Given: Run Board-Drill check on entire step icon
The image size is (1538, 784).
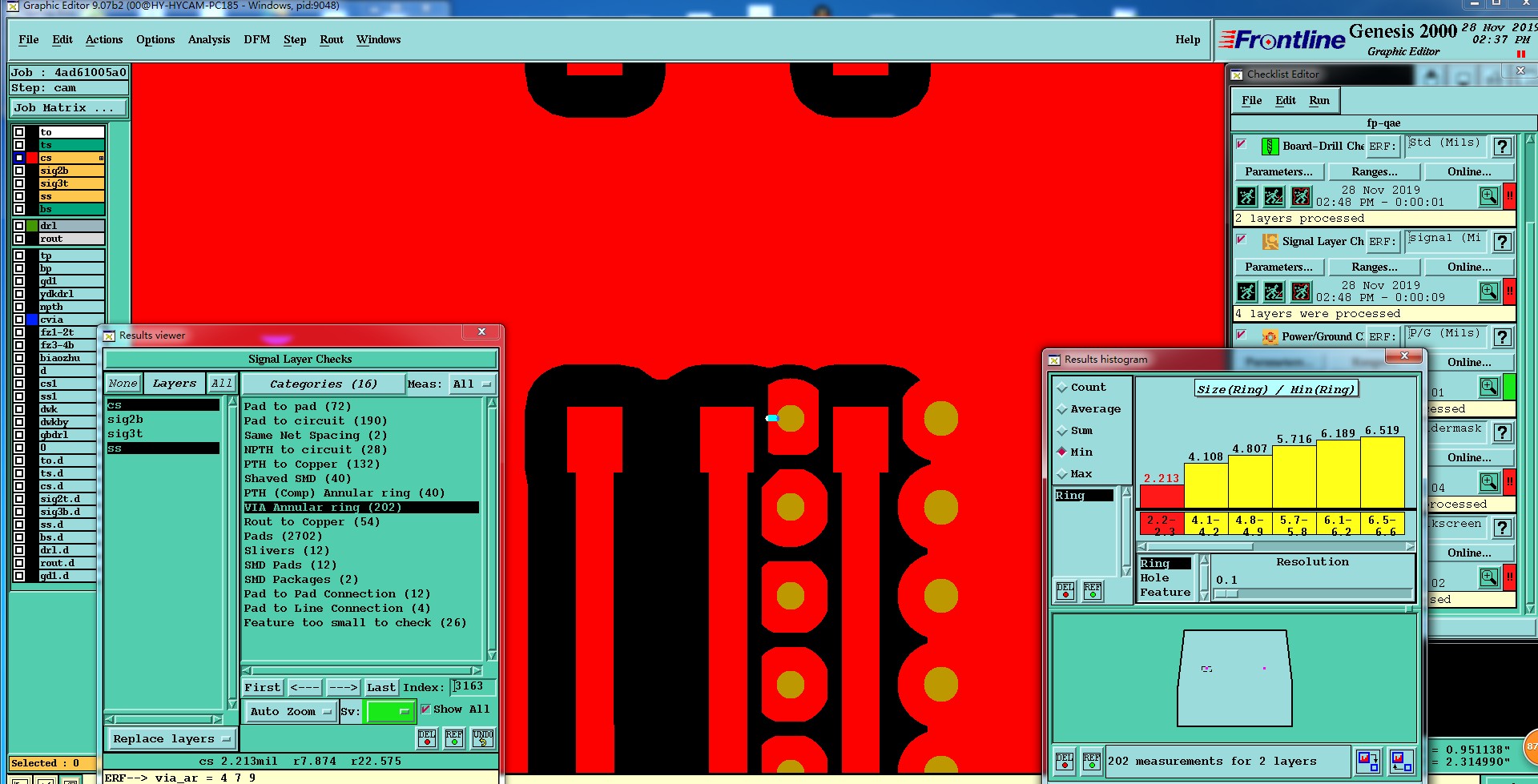Looking at the screenshot, I should click(1246, 196).
